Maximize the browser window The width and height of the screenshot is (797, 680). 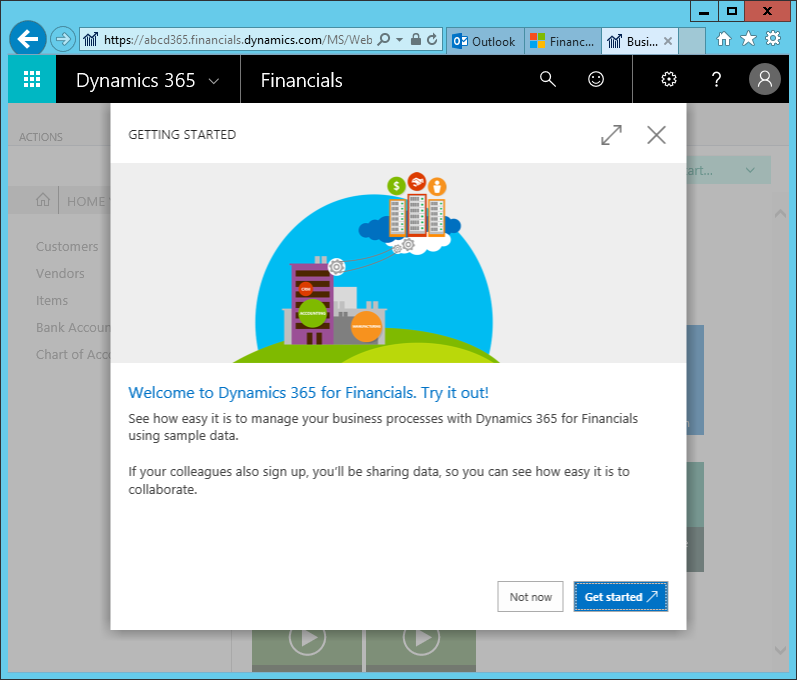731,11
